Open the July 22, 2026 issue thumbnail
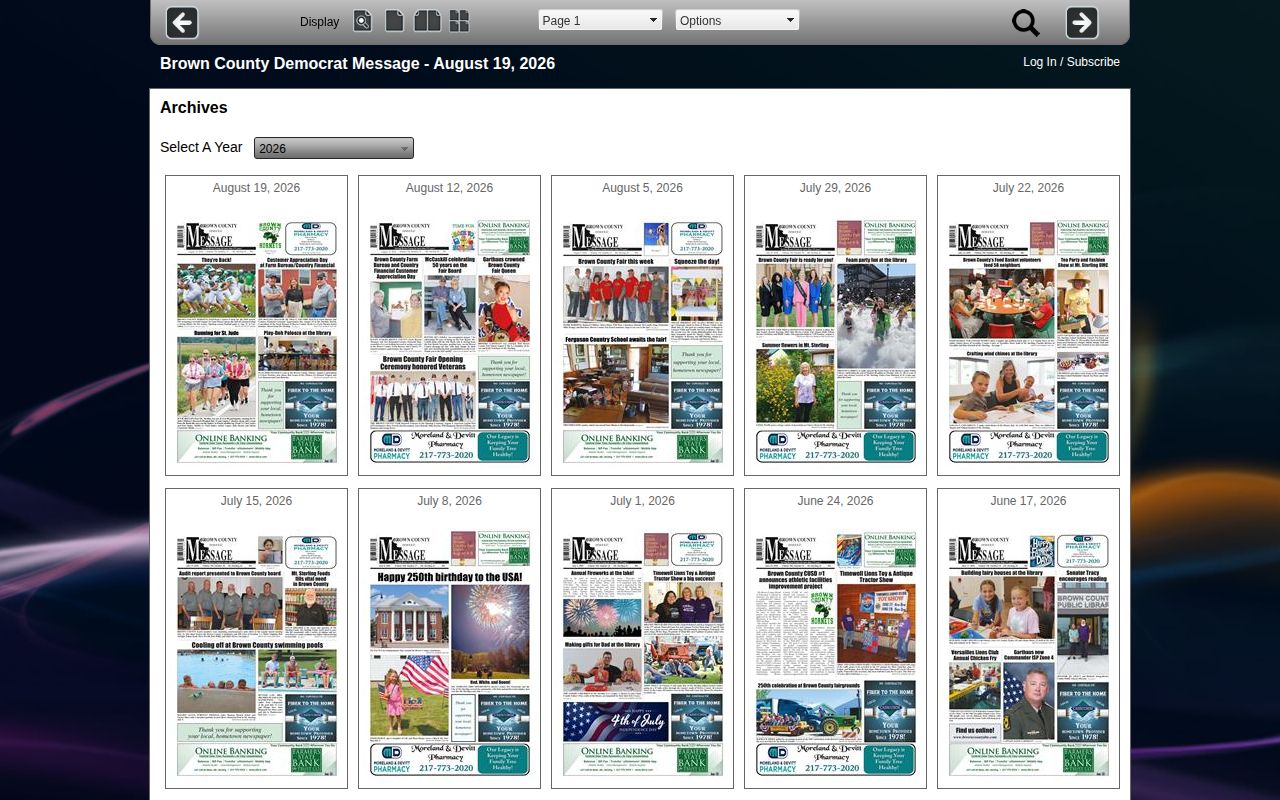Image resolution: width=1280 pixels, height=800 pixels. (1029, 342)
